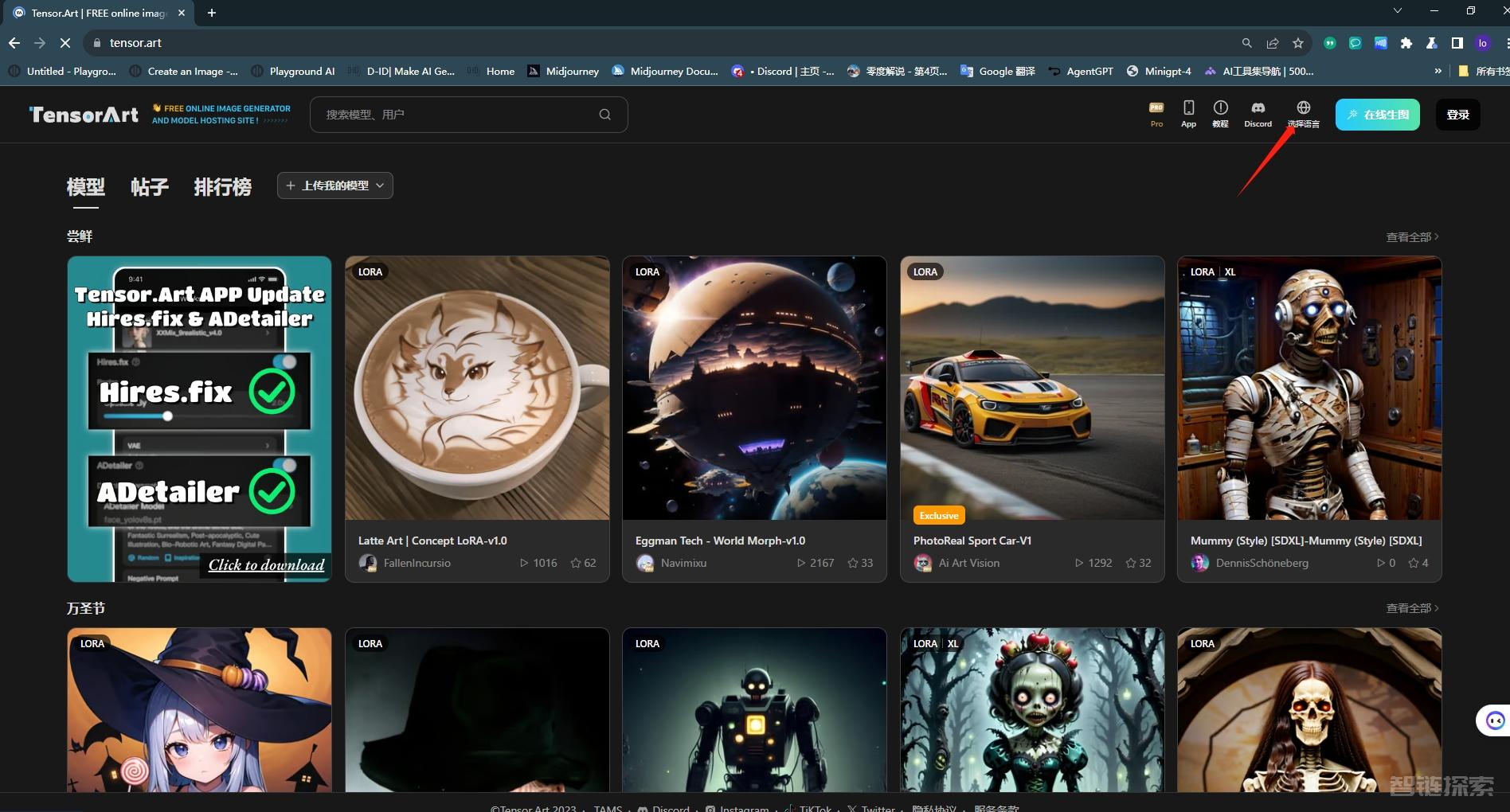Open a new browser tab
The width and height of the screenshot is (1510, 812).
click(x=212, y=13)
